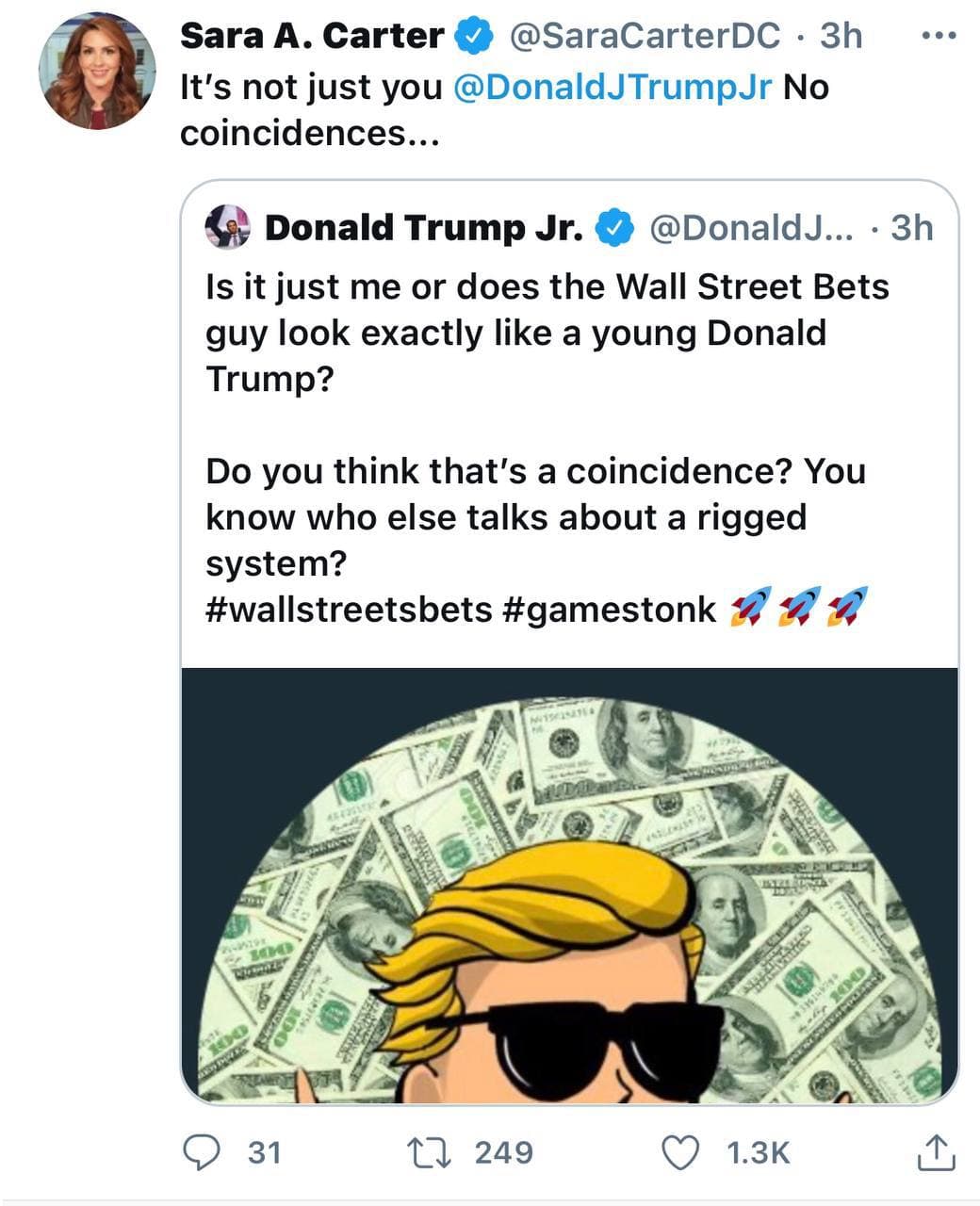Click the 31 replies count

264,1152
